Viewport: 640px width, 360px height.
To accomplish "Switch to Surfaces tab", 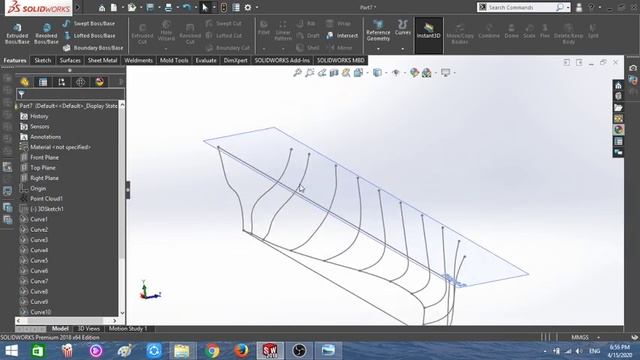I will coord(70,60).
